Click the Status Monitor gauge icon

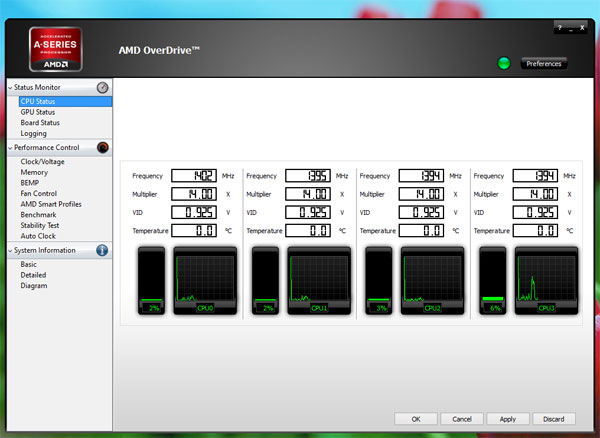pyautogui.click(x=102, y=88)
